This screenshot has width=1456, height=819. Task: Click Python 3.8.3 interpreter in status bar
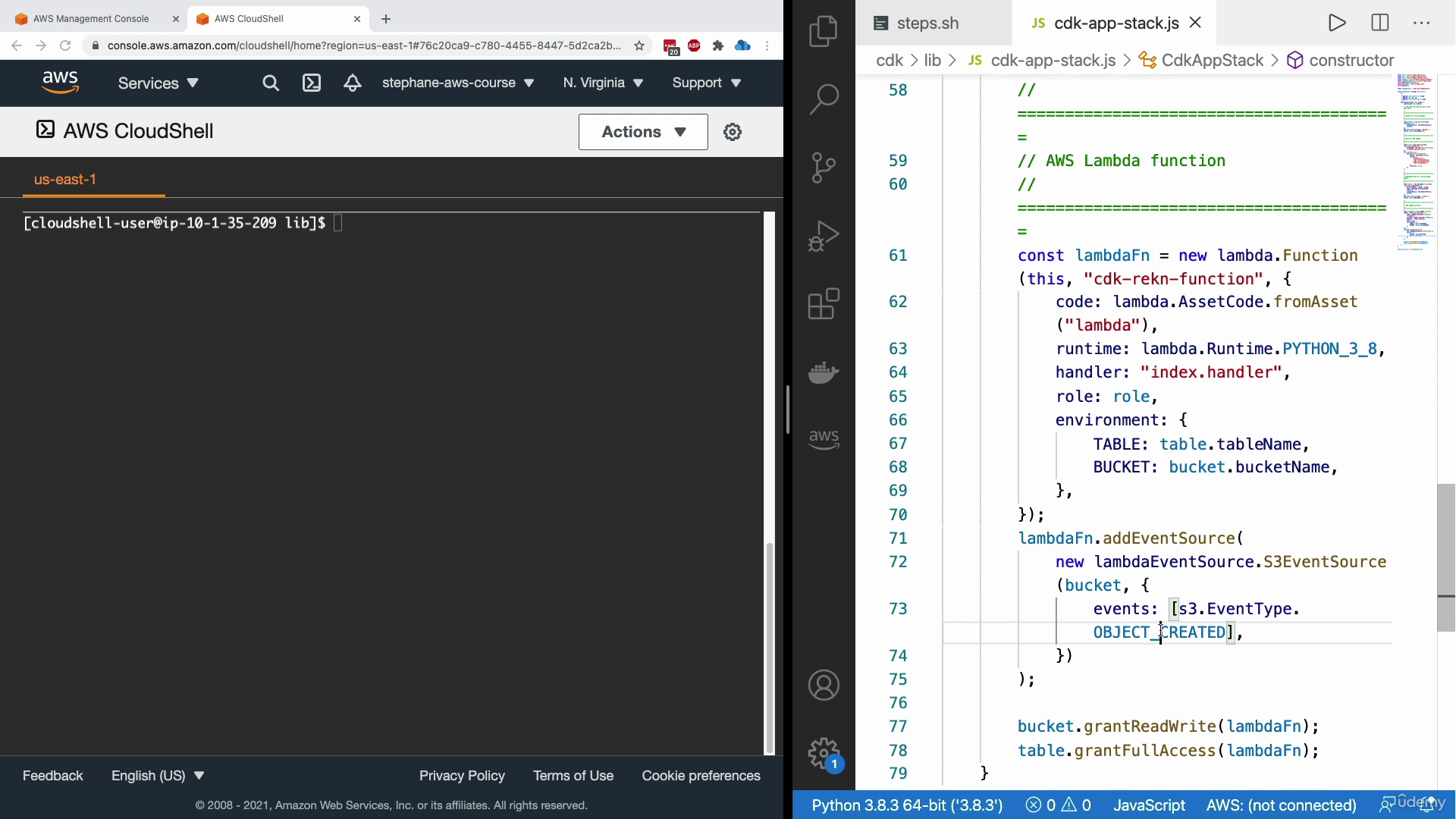point(907,805)
